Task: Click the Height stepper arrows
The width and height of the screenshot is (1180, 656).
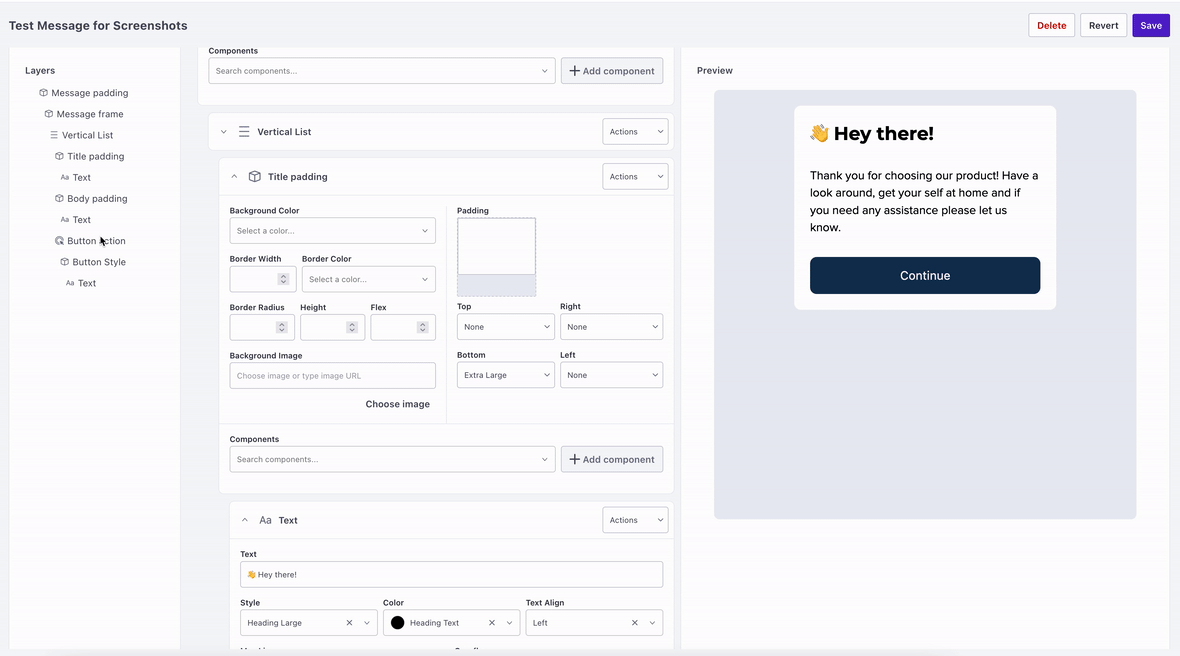Action: coord(351,327)
